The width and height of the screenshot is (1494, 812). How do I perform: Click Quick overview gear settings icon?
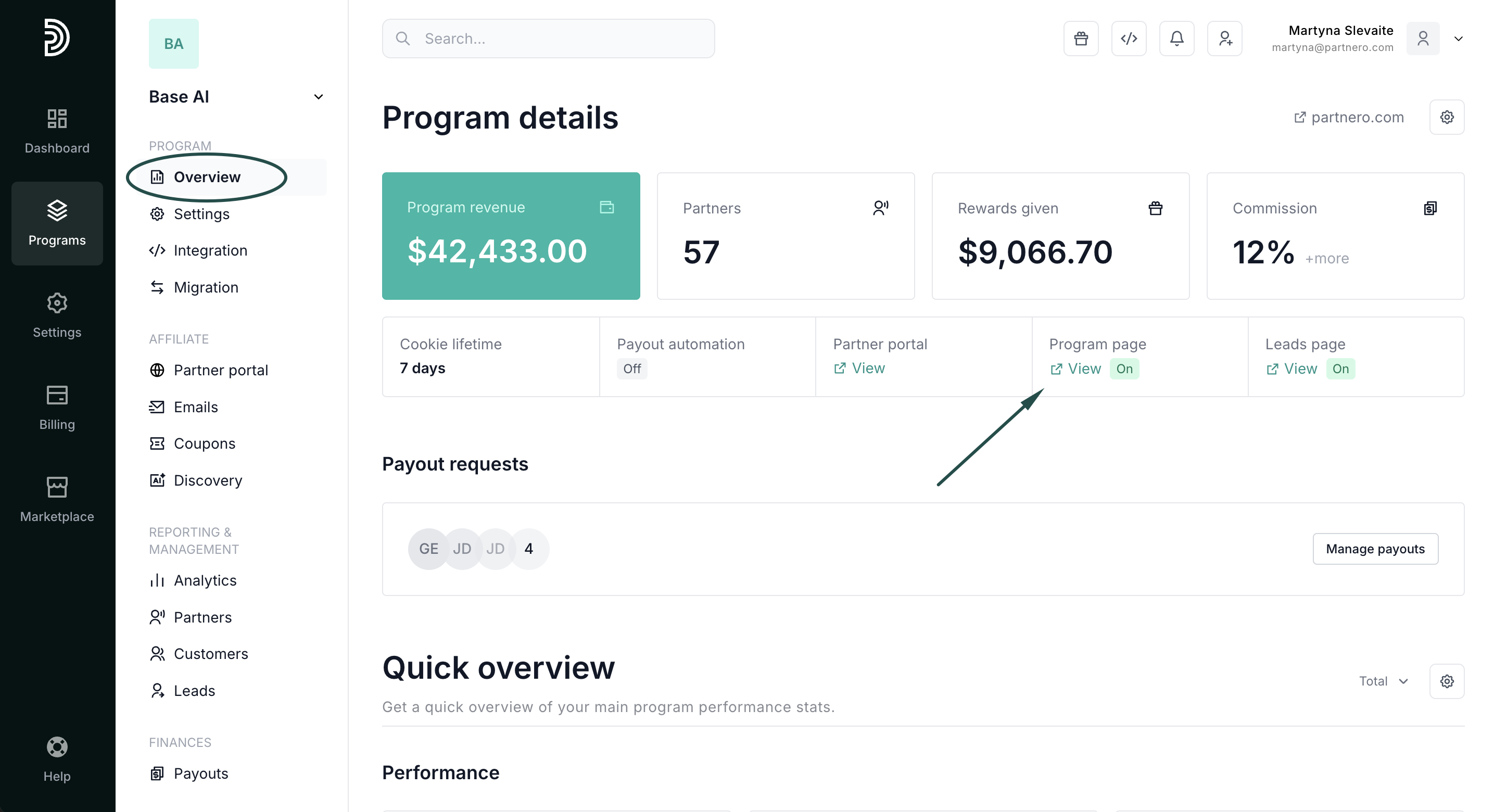tap(1447, 681)
